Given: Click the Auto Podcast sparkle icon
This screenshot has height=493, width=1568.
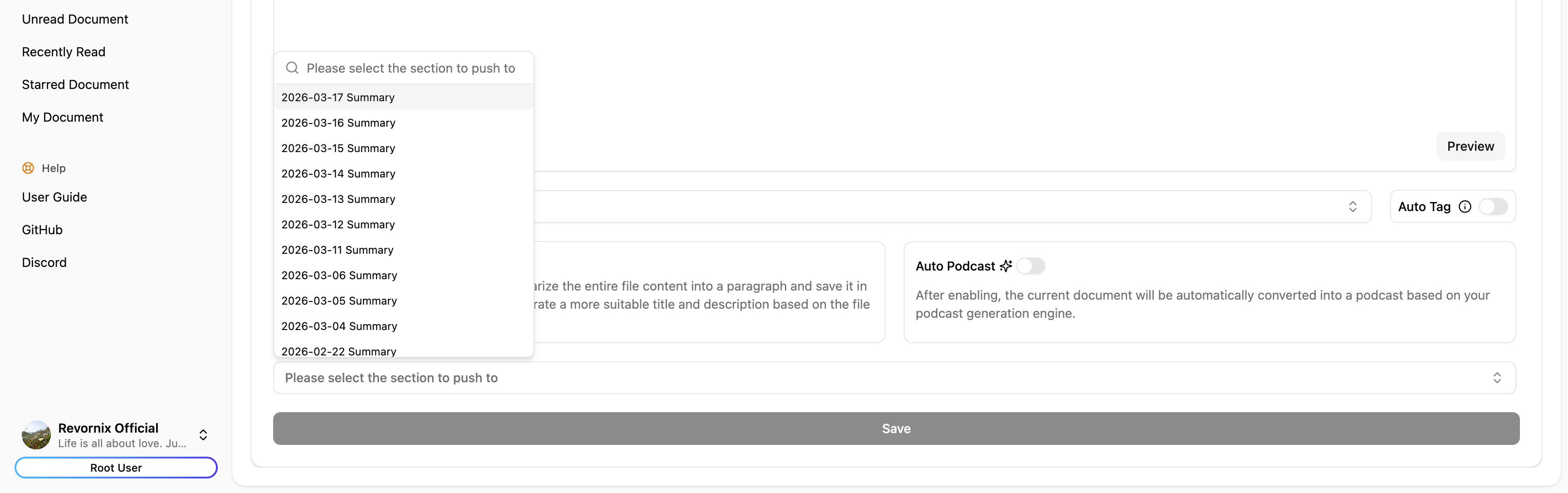Looking at the screenshot, I should [1005, 266].
